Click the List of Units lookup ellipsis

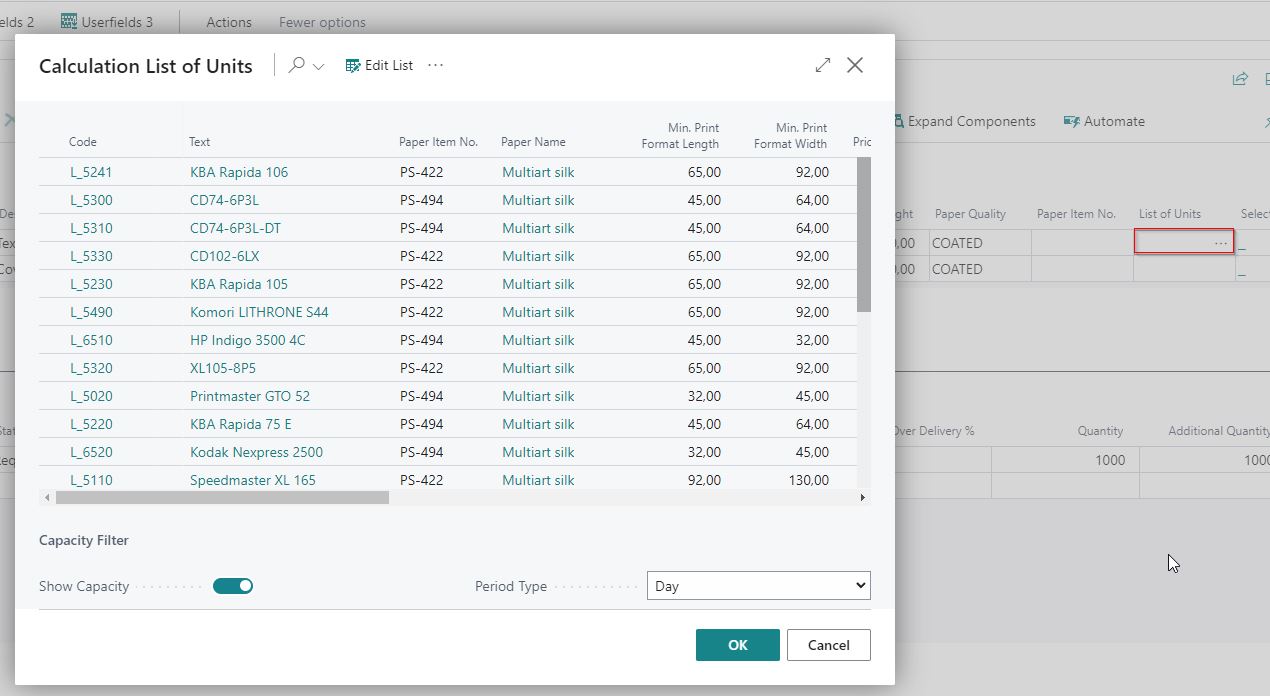coord(1221,243)
